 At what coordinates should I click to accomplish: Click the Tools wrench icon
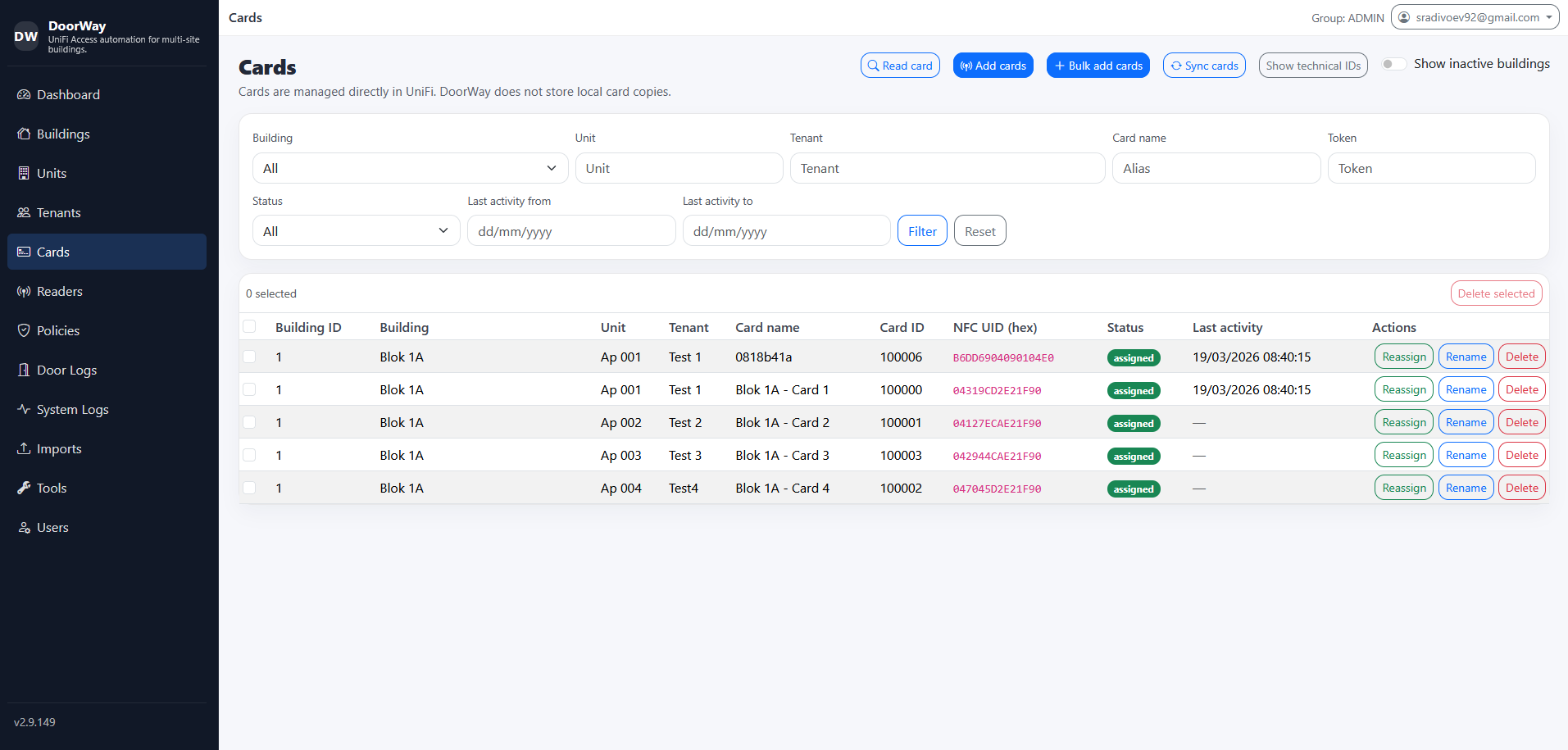[x=24, y=489]
